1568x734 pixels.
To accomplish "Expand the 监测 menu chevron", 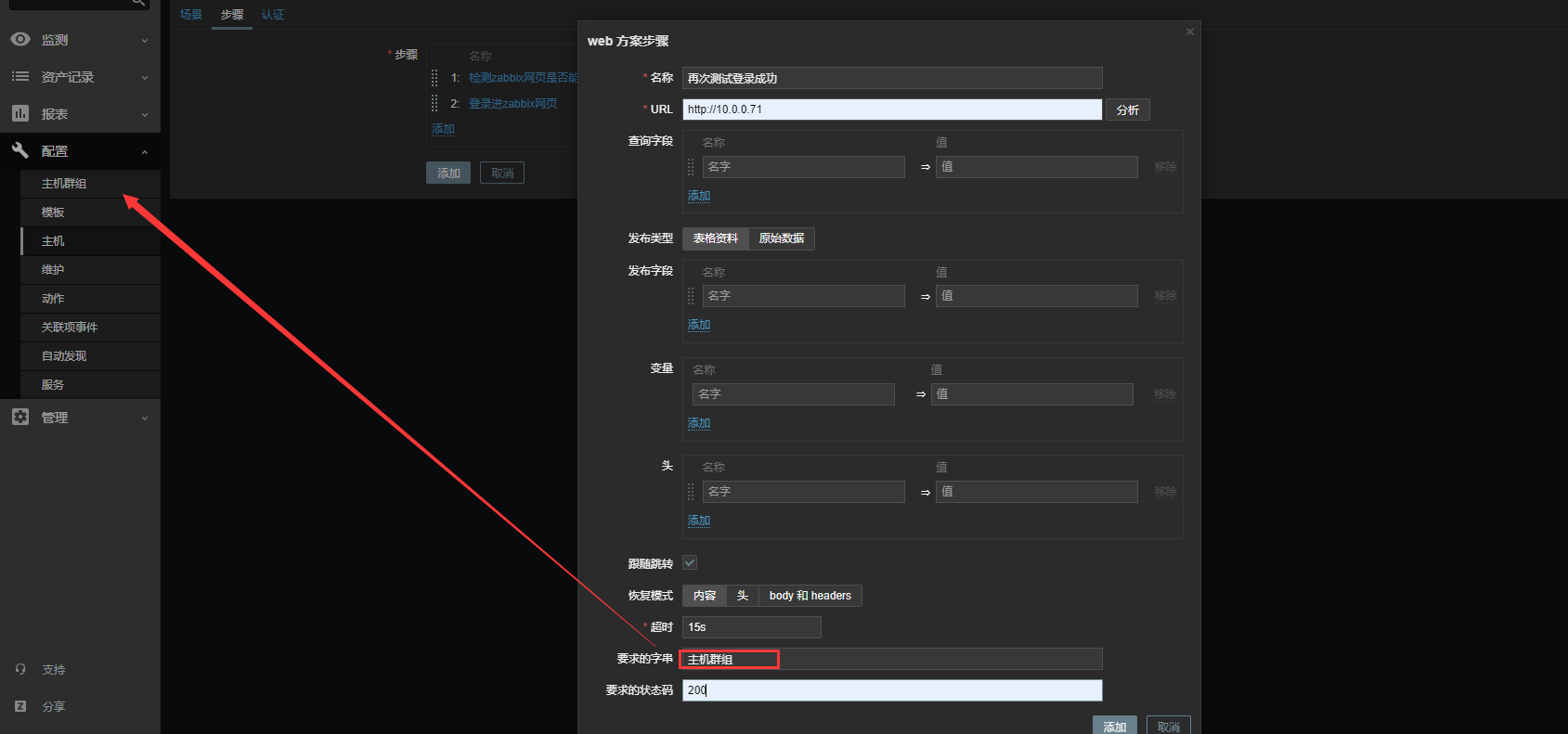I will coord(145,41).
